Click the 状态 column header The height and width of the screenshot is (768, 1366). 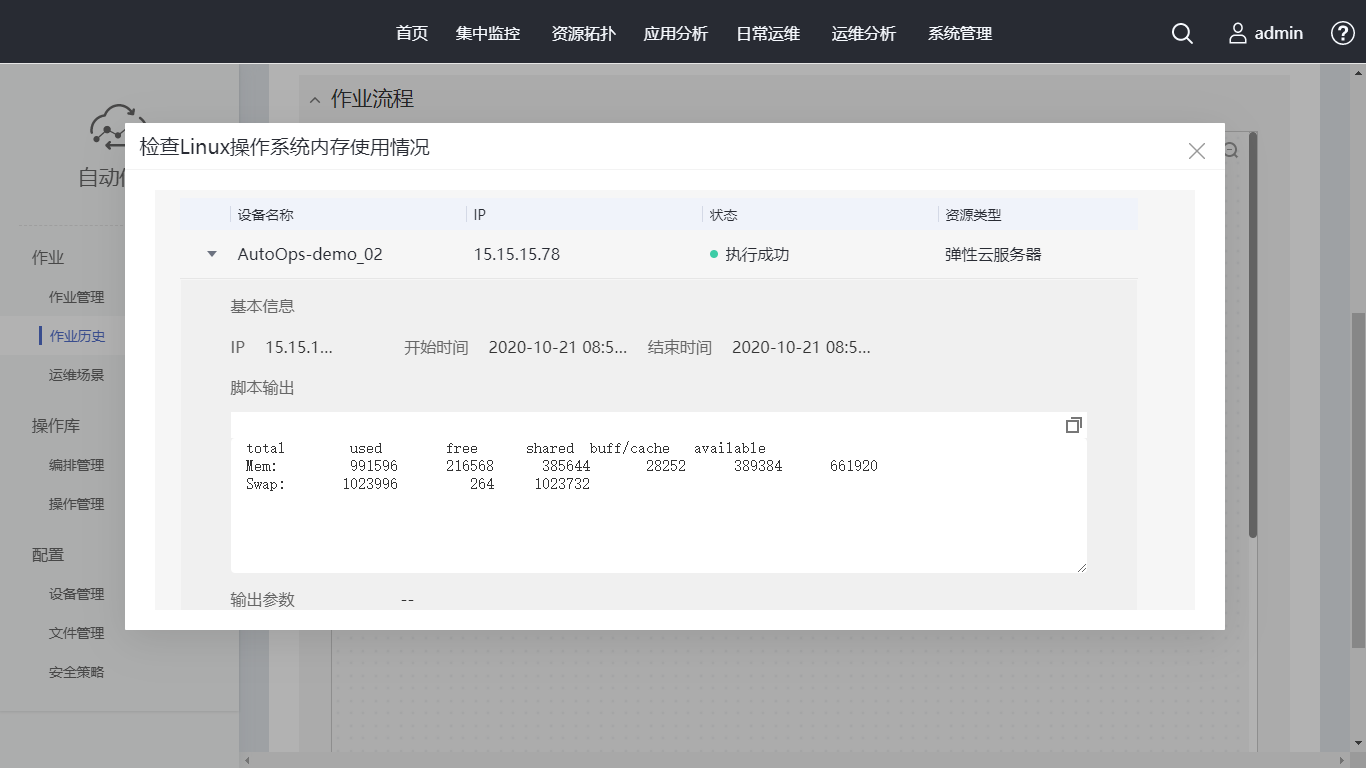tap(724, 215)
